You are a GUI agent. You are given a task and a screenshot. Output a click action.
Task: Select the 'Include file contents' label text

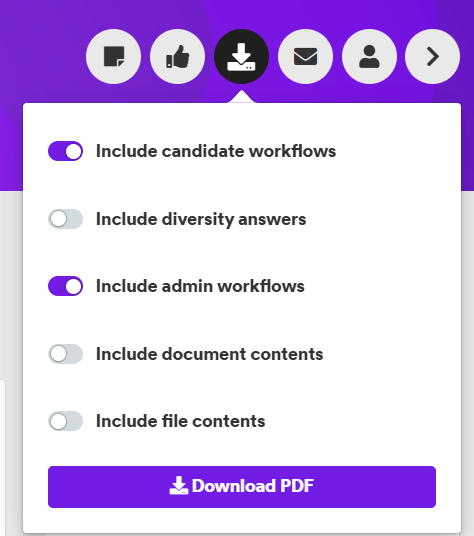pyautogui.click(x=180, y=421)
